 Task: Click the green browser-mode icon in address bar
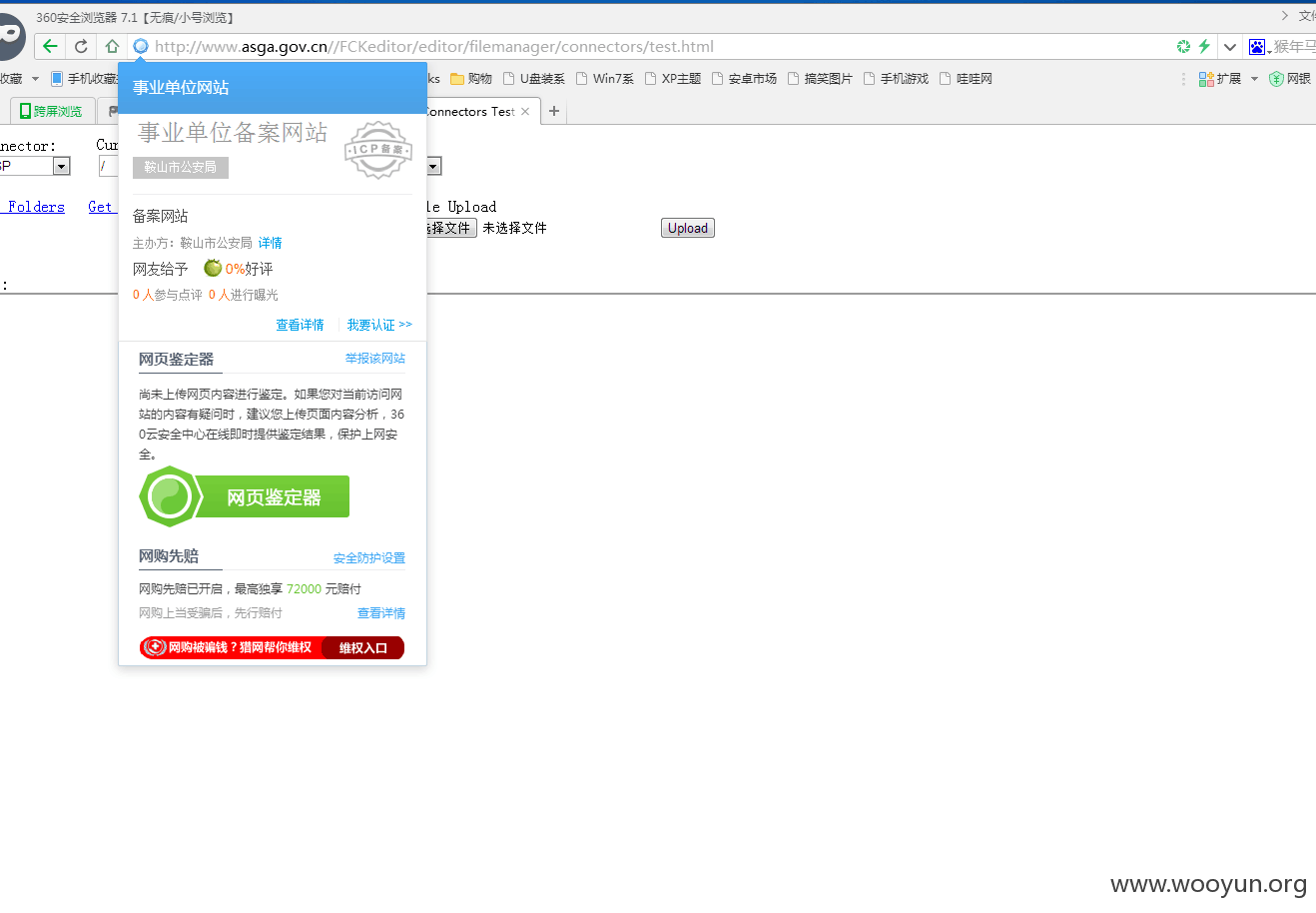(x=1184, y=46)
